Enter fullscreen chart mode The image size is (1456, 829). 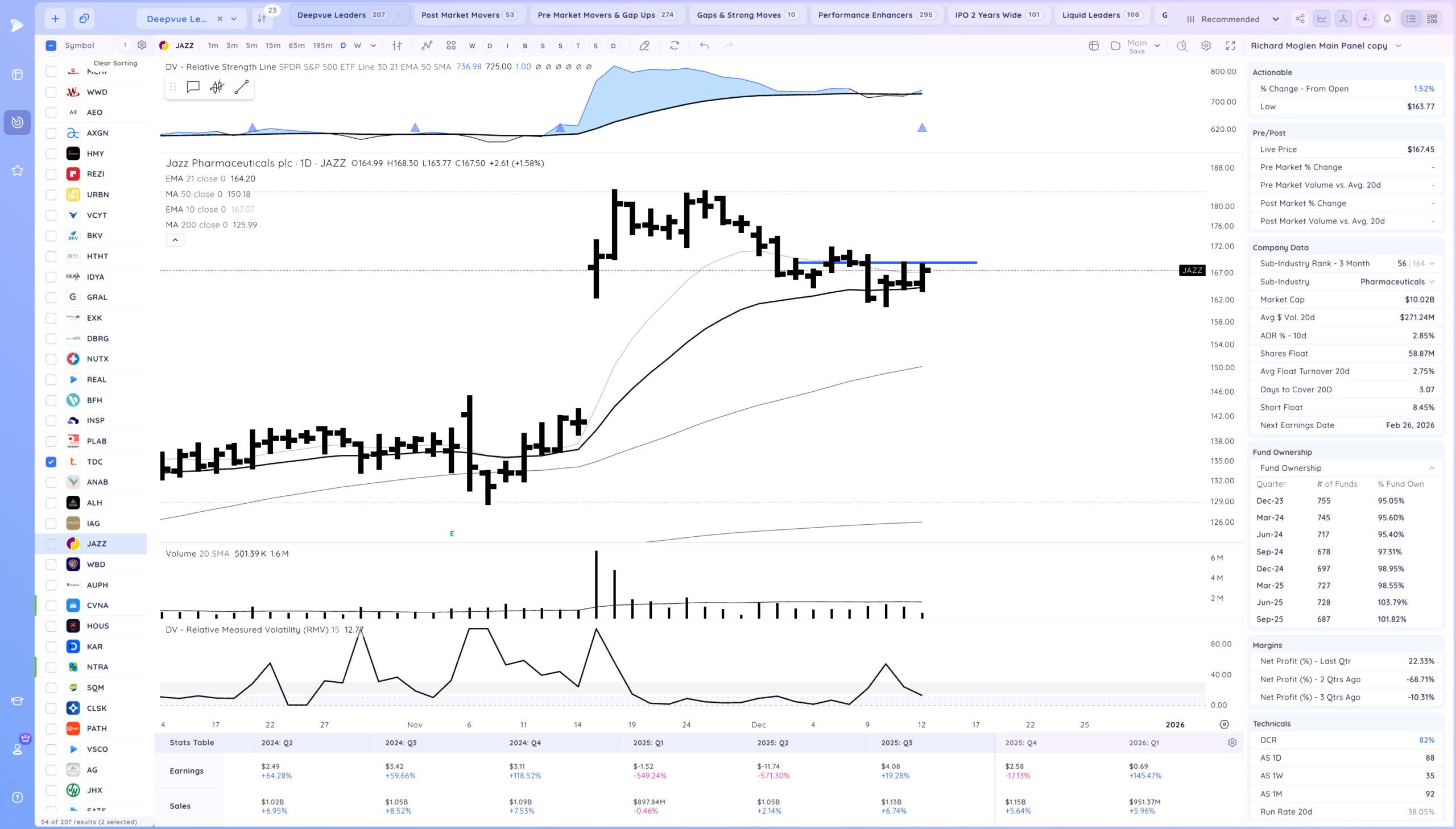[1230, 45]
